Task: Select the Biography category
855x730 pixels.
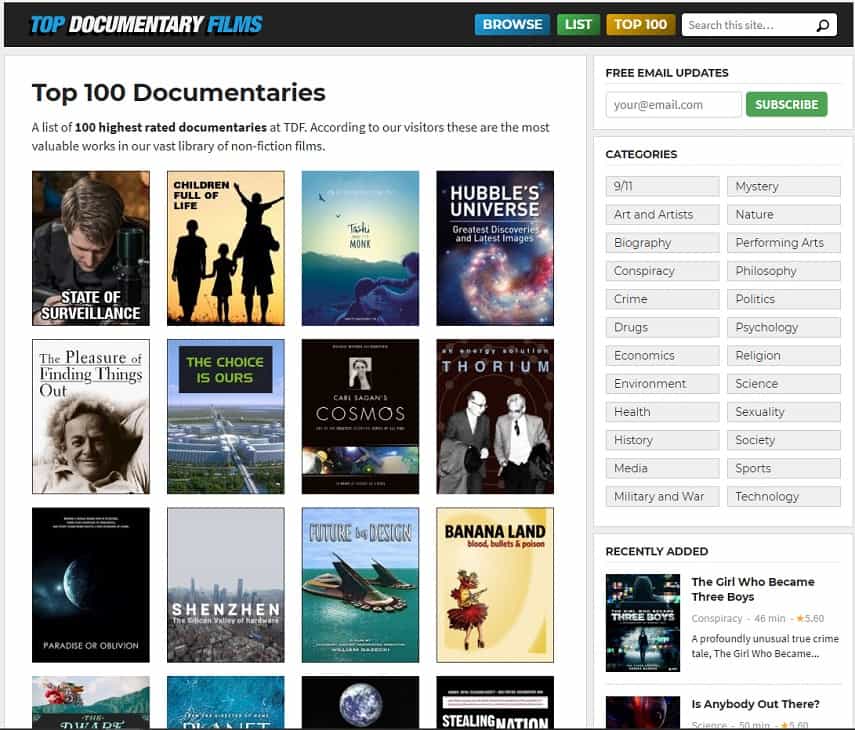Action: (663, 243)
